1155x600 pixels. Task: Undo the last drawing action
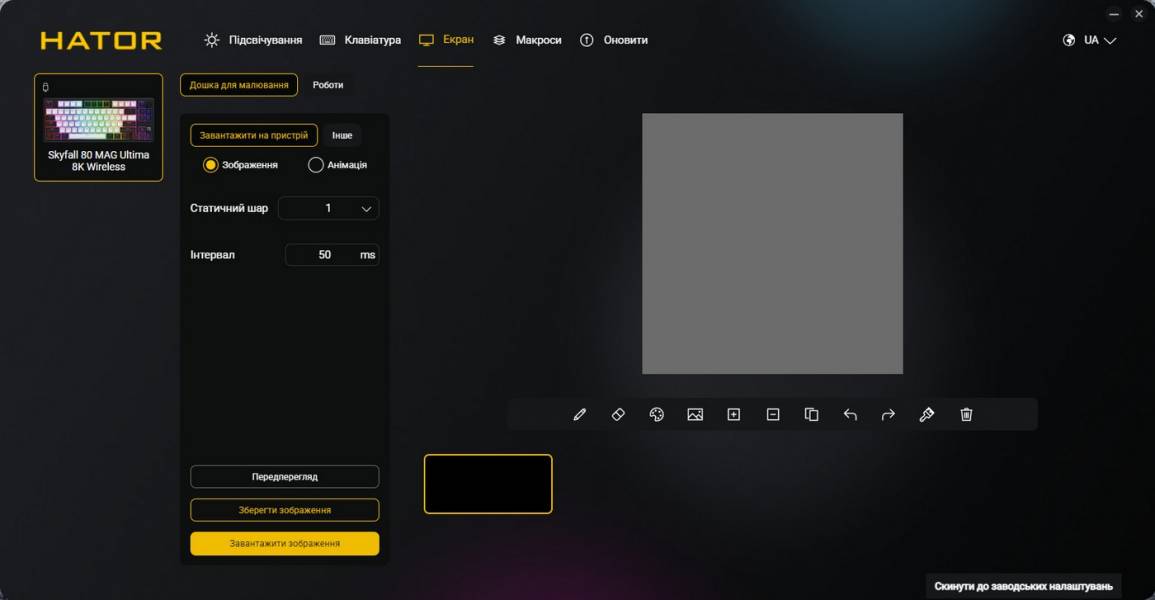tap(850, 414)
